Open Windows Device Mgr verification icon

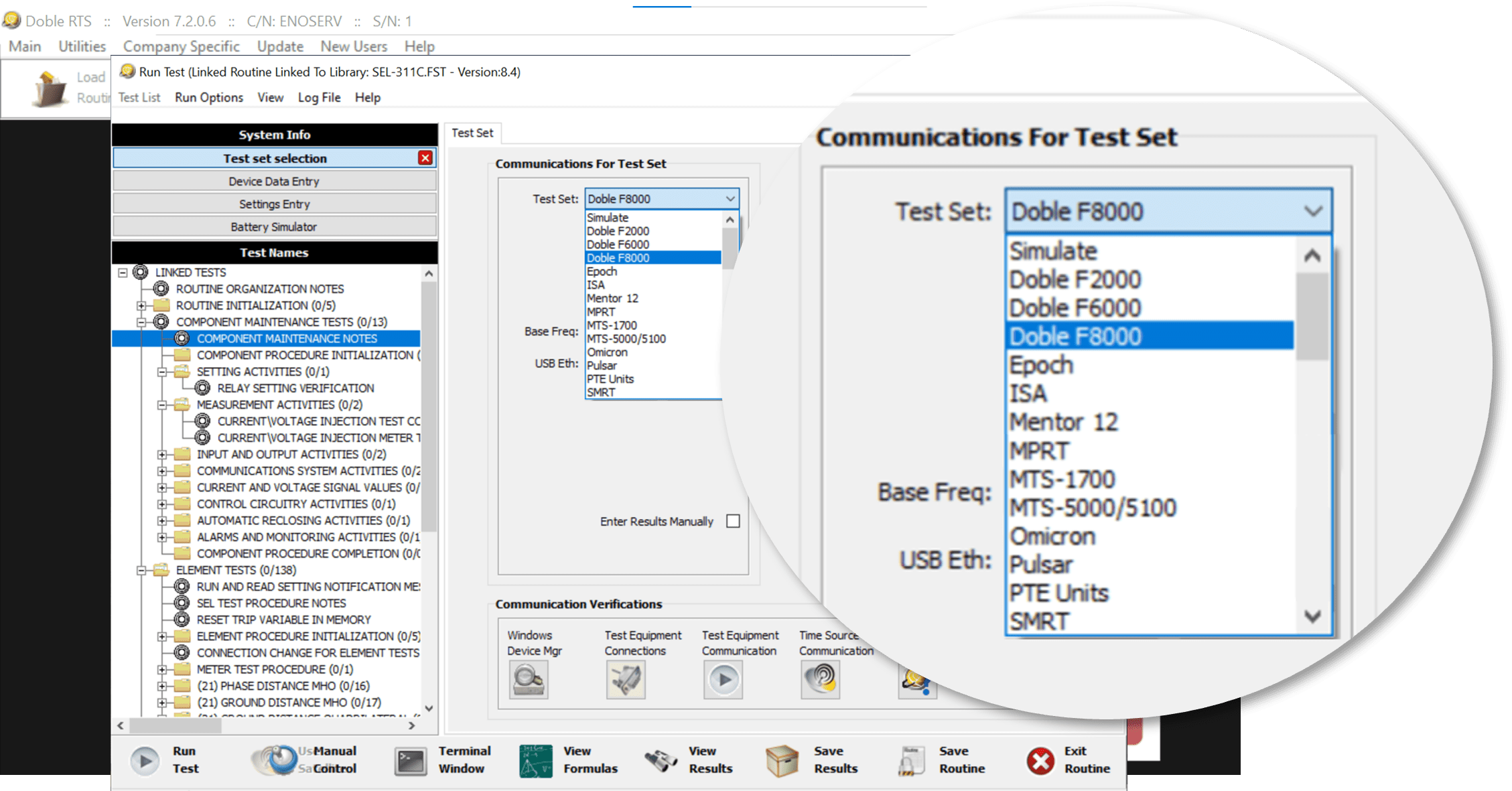tap(529, 680)
